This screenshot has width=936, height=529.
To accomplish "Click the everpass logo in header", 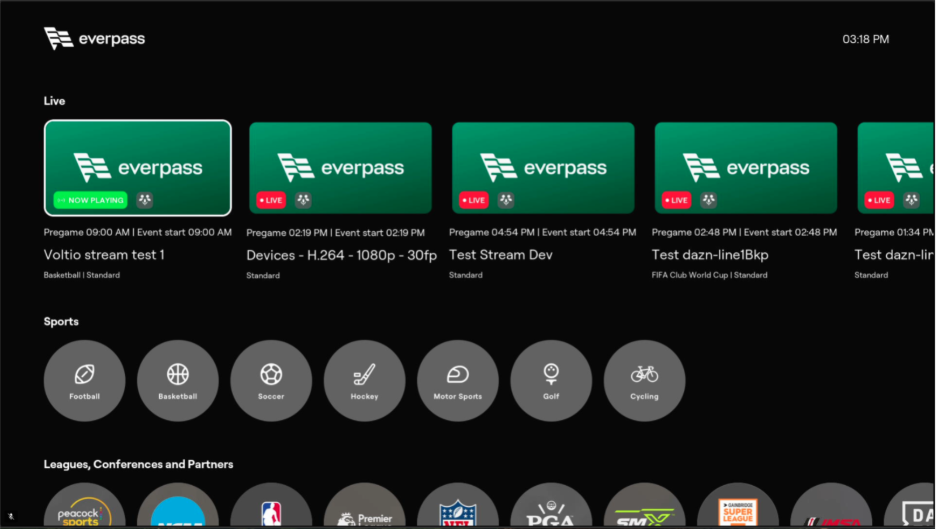I will click(x=95, y=39).
